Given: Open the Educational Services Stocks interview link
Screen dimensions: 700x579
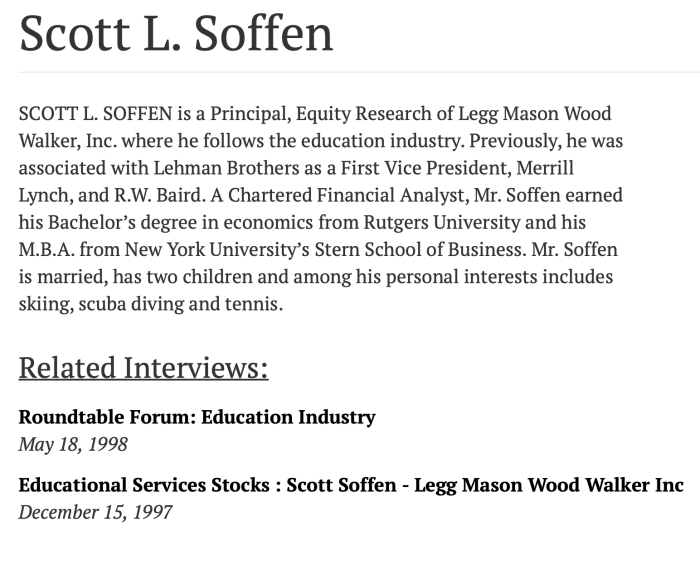Looking at the screenshot, I should pyautogui.click(x=351, y=485).
